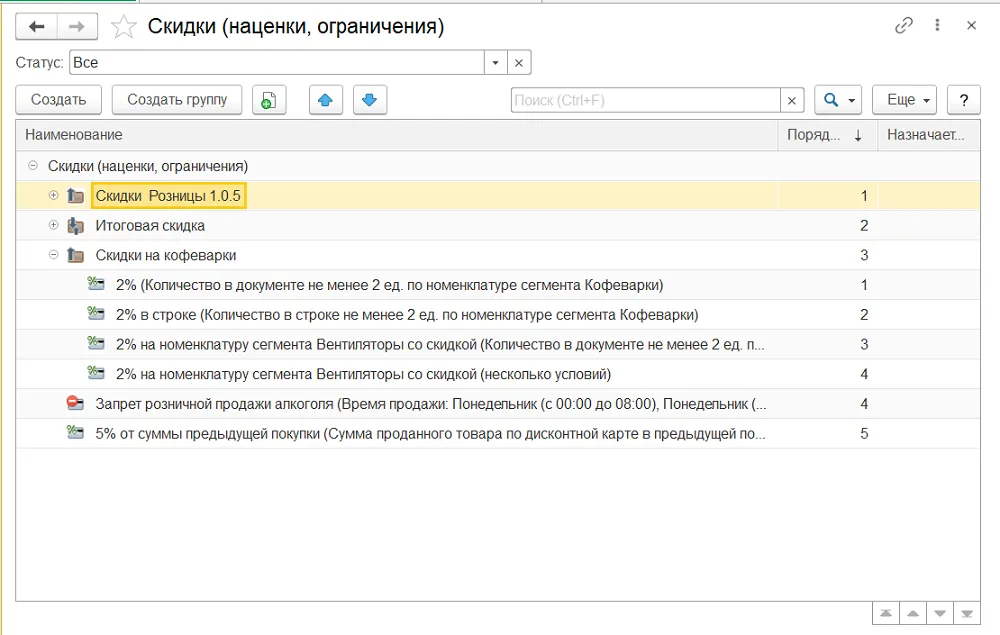1000x635 pixels.
Task: Click the folder icon of Итоговая скидка
Action: [75, 225]
